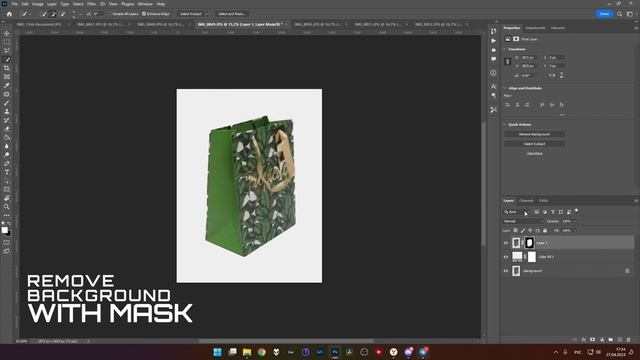The height and width of the screenshot is (360, 640).
Task: Open the Window menu
Action: pyautogui.click(x=145, y=4)
